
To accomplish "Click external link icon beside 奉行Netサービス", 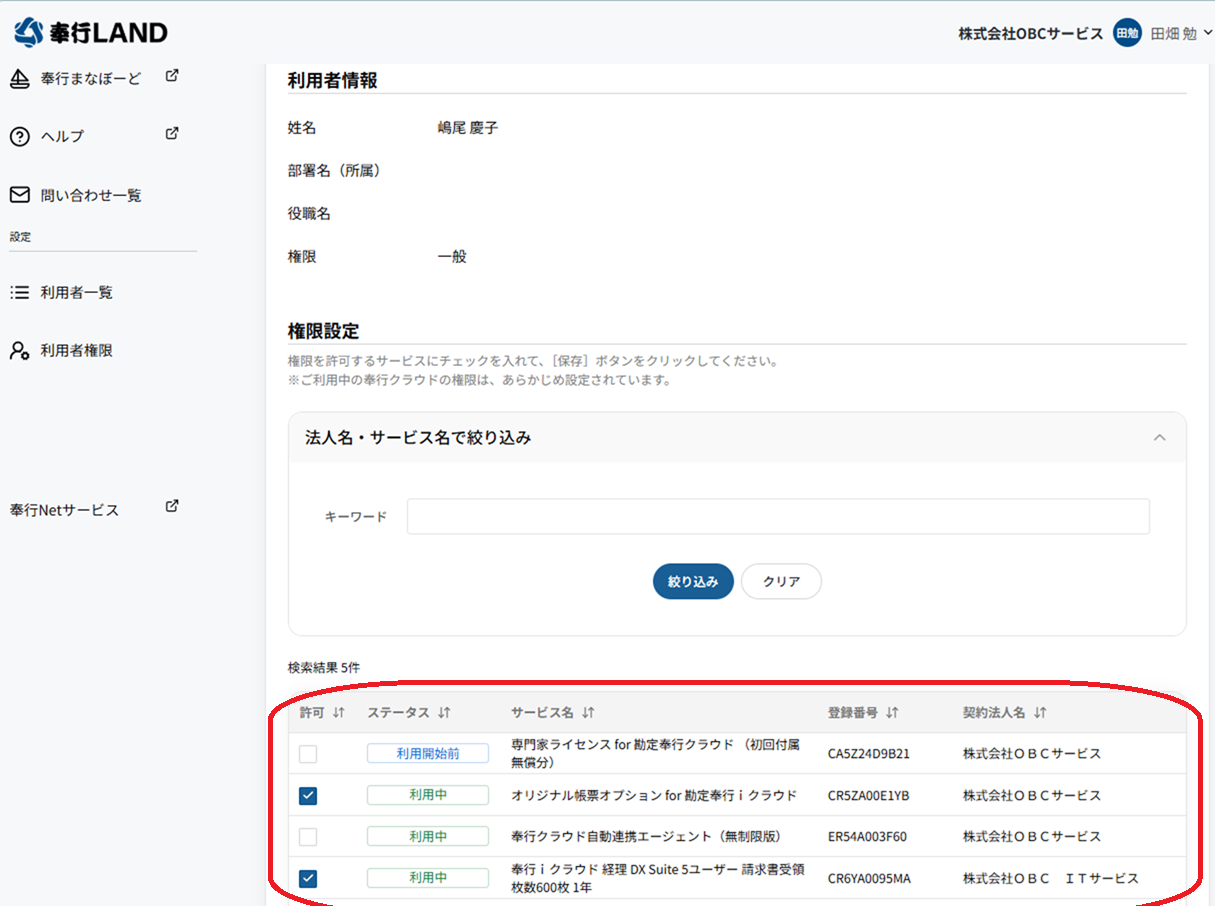I will (172, 506).
